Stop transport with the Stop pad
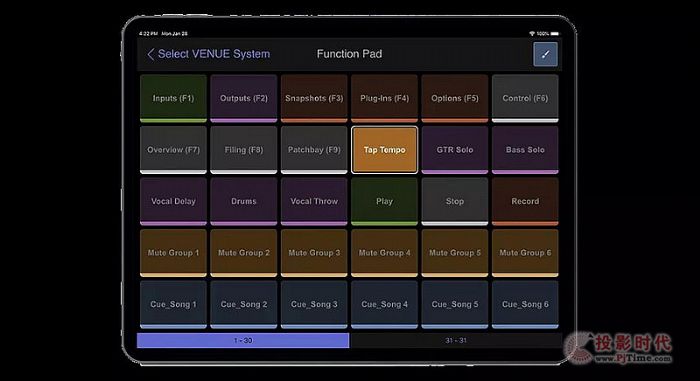 tap(454, 201)
